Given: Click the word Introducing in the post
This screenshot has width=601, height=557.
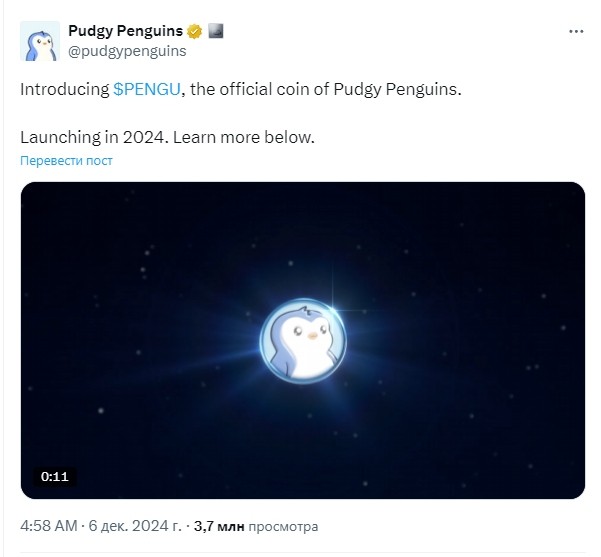Looking at the screenshot, I should (x=65, y=89).
